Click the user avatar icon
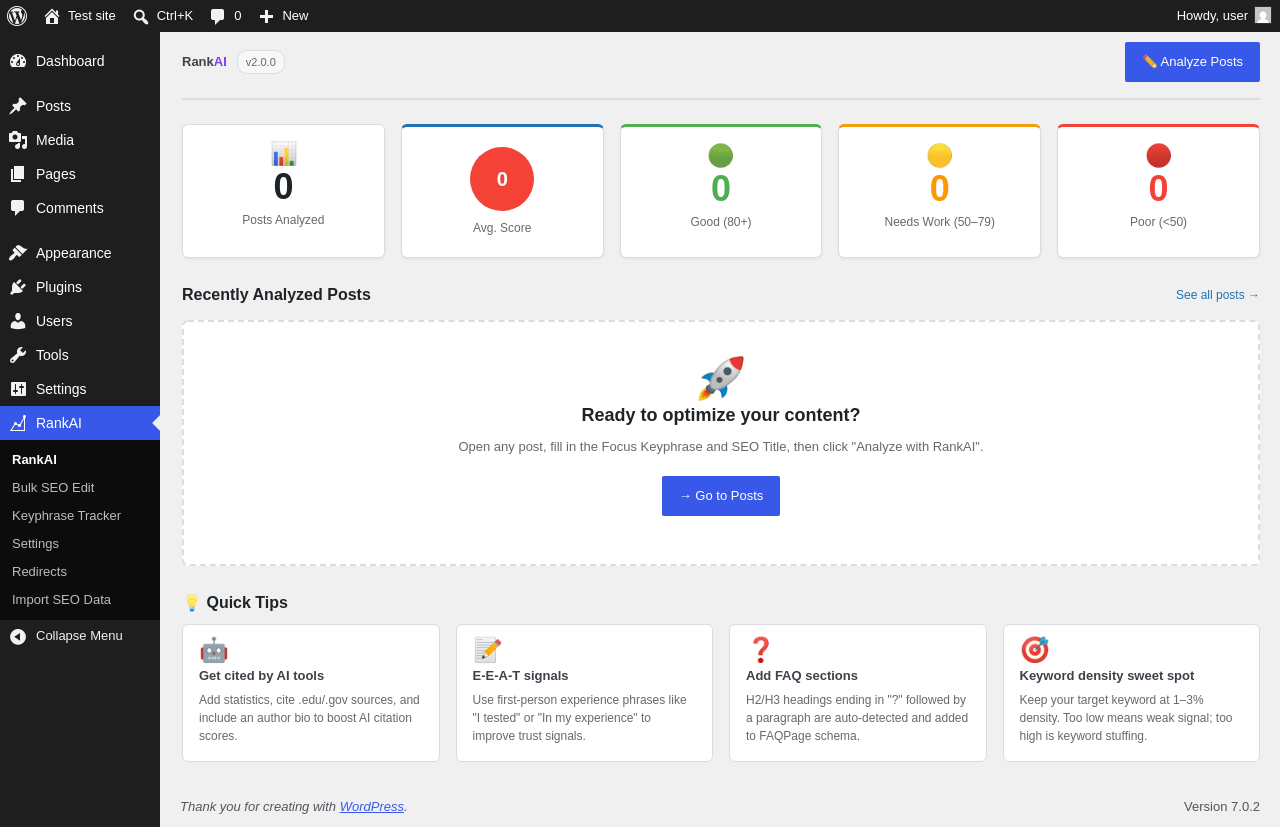The height and width of the screenshot is (827, 1280). click(1263, 15)
